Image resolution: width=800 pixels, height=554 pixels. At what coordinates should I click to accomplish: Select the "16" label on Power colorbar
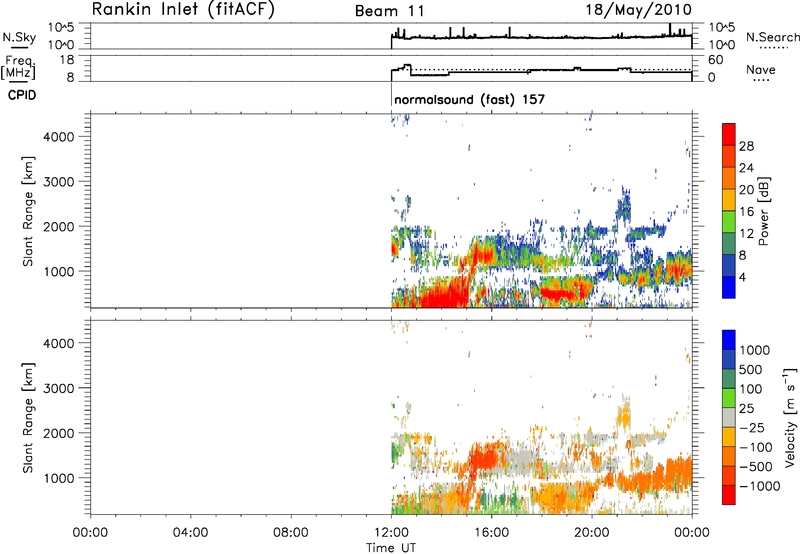pos(746,212)
